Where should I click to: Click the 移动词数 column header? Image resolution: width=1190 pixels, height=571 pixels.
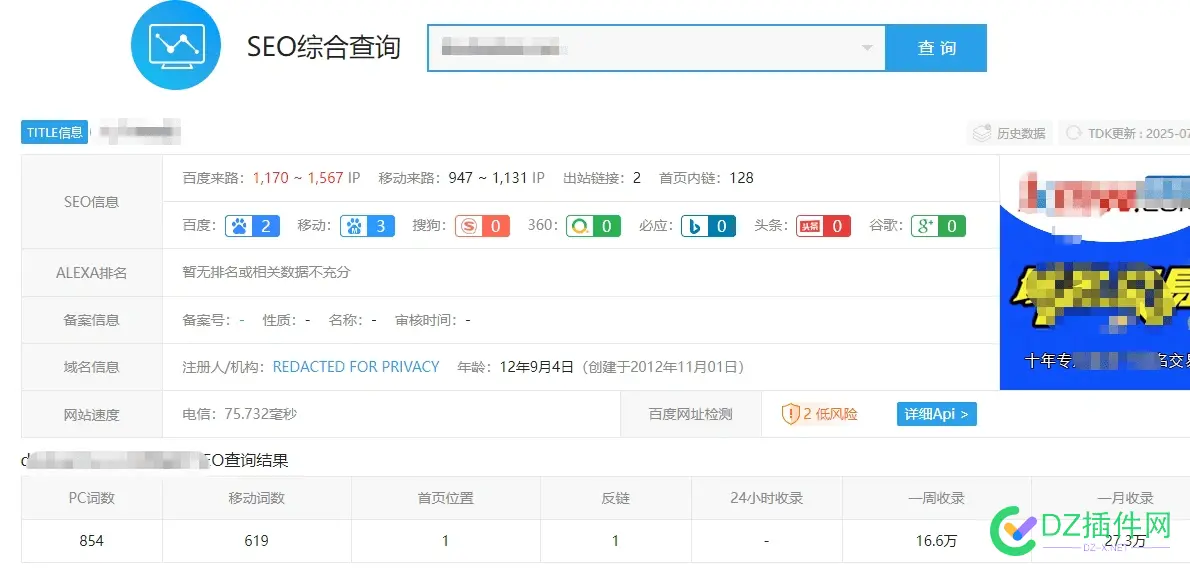(x=257, y=498)
